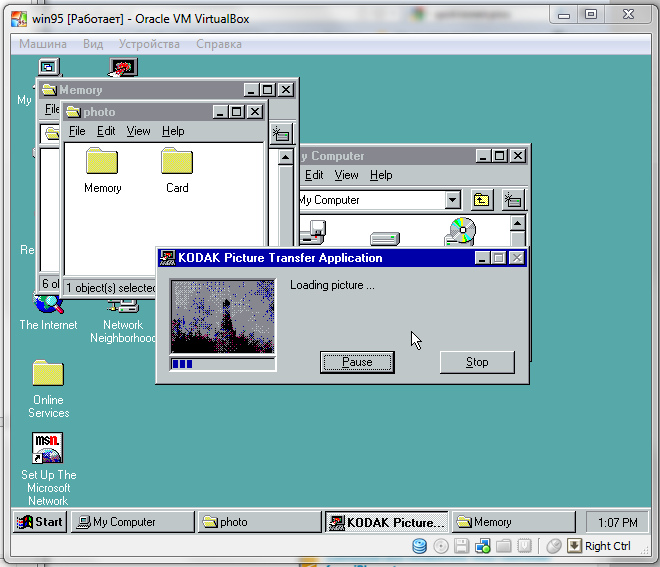Switch to photo taskbar button
Screen dimensions: 660x567
coord(260,522)
